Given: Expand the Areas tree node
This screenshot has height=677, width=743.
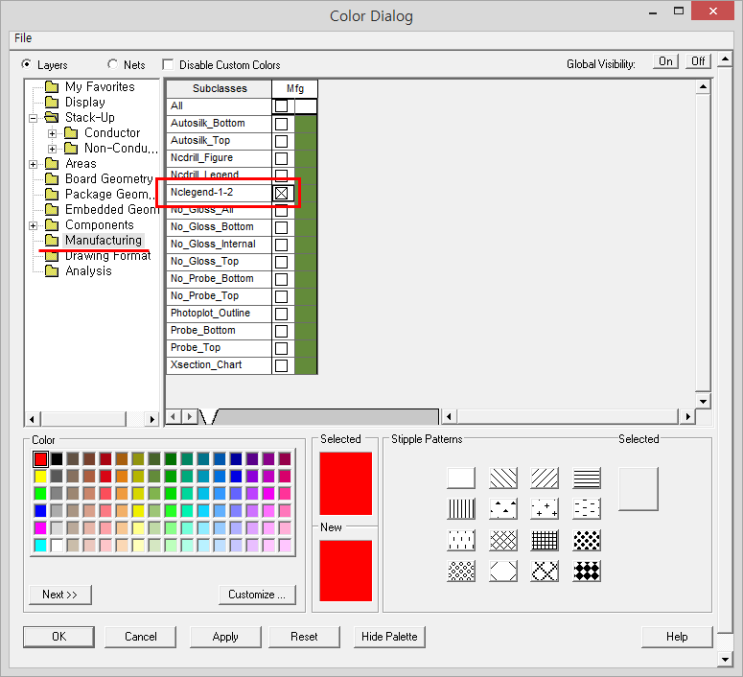Looking at the screenshot, I should coord(34,164).
